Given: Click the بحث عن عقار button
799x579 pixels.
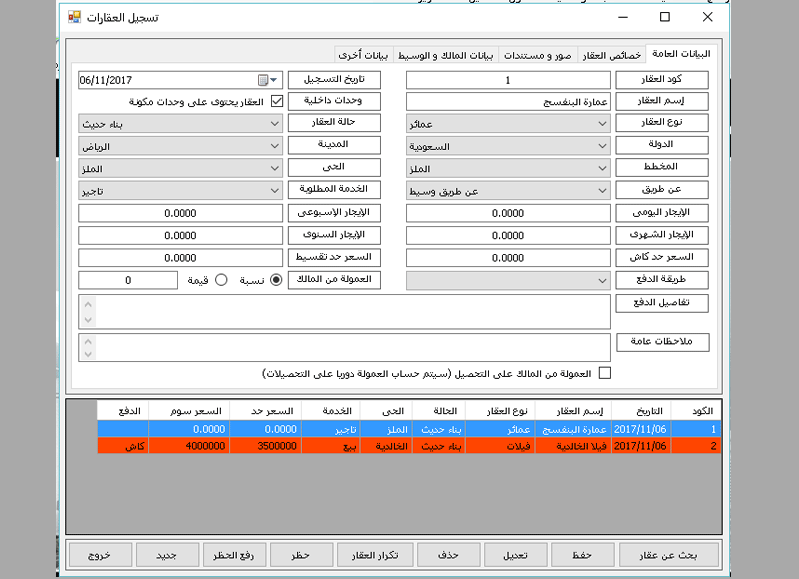Looking at the screenshot, I should click(x=669, y=555).
